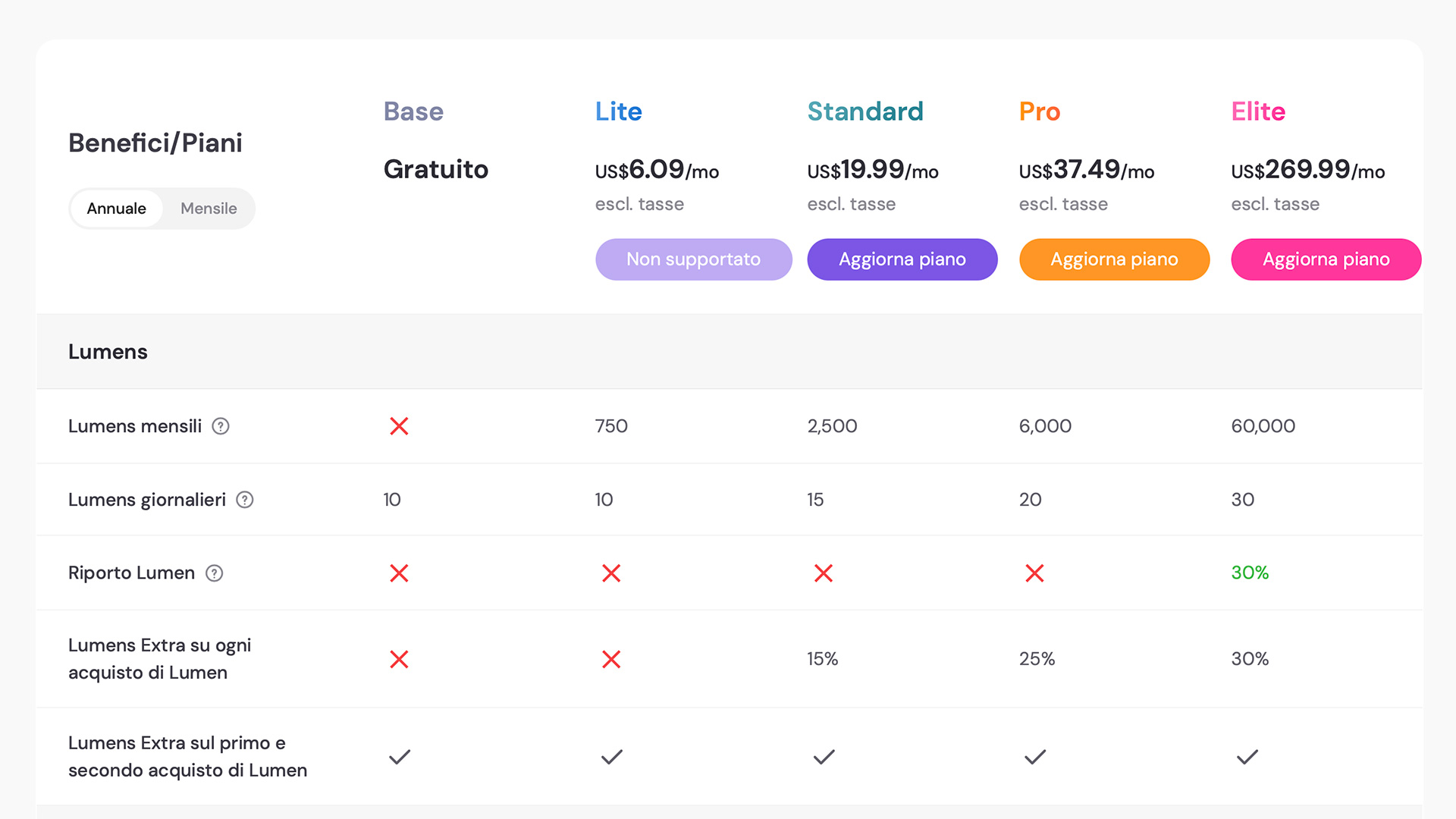Click the Pro checkmark for Lumens Extra sul primo acquisto
The height and width of the screenshot is (819, 1456).
click(1035, 757)
